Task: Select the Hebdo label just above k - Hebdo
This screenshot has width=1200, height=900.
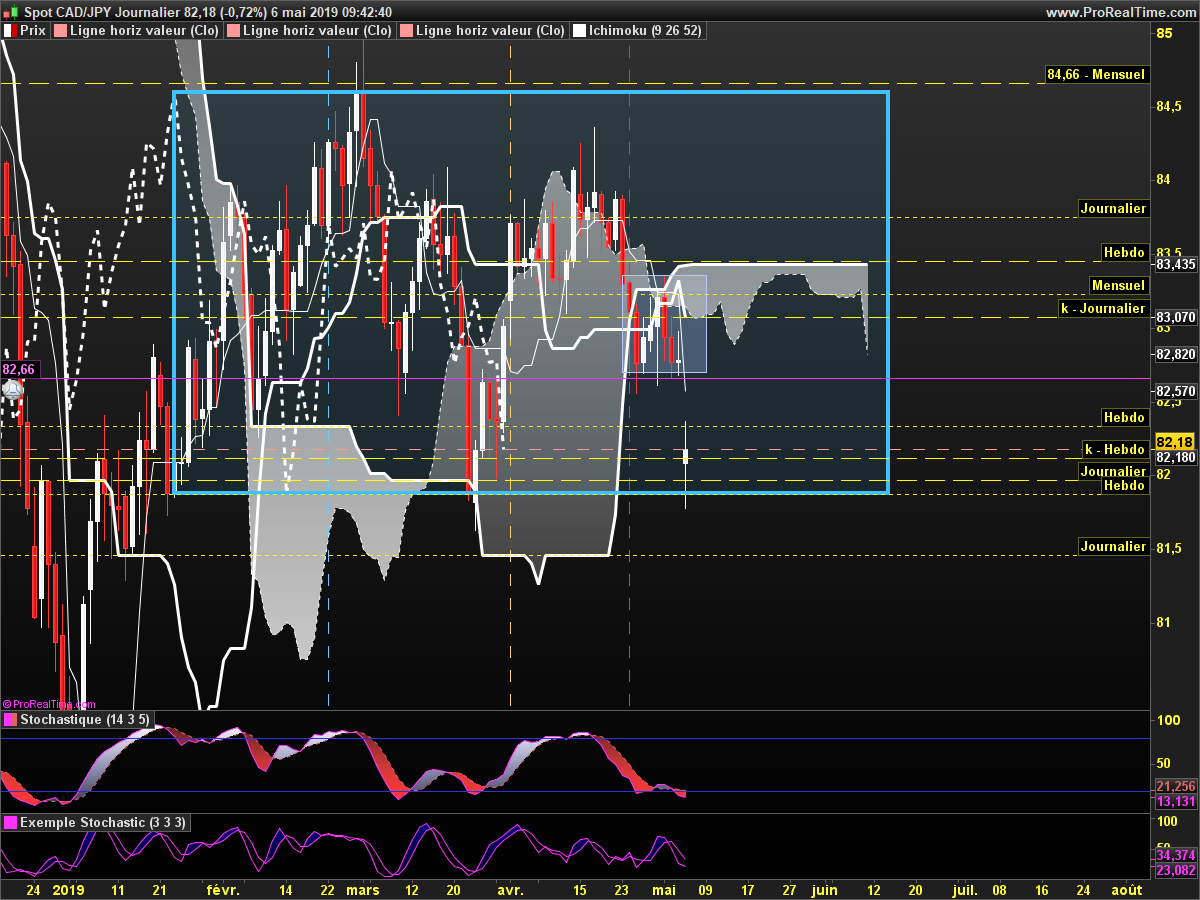Action: tap(1124, 416)
